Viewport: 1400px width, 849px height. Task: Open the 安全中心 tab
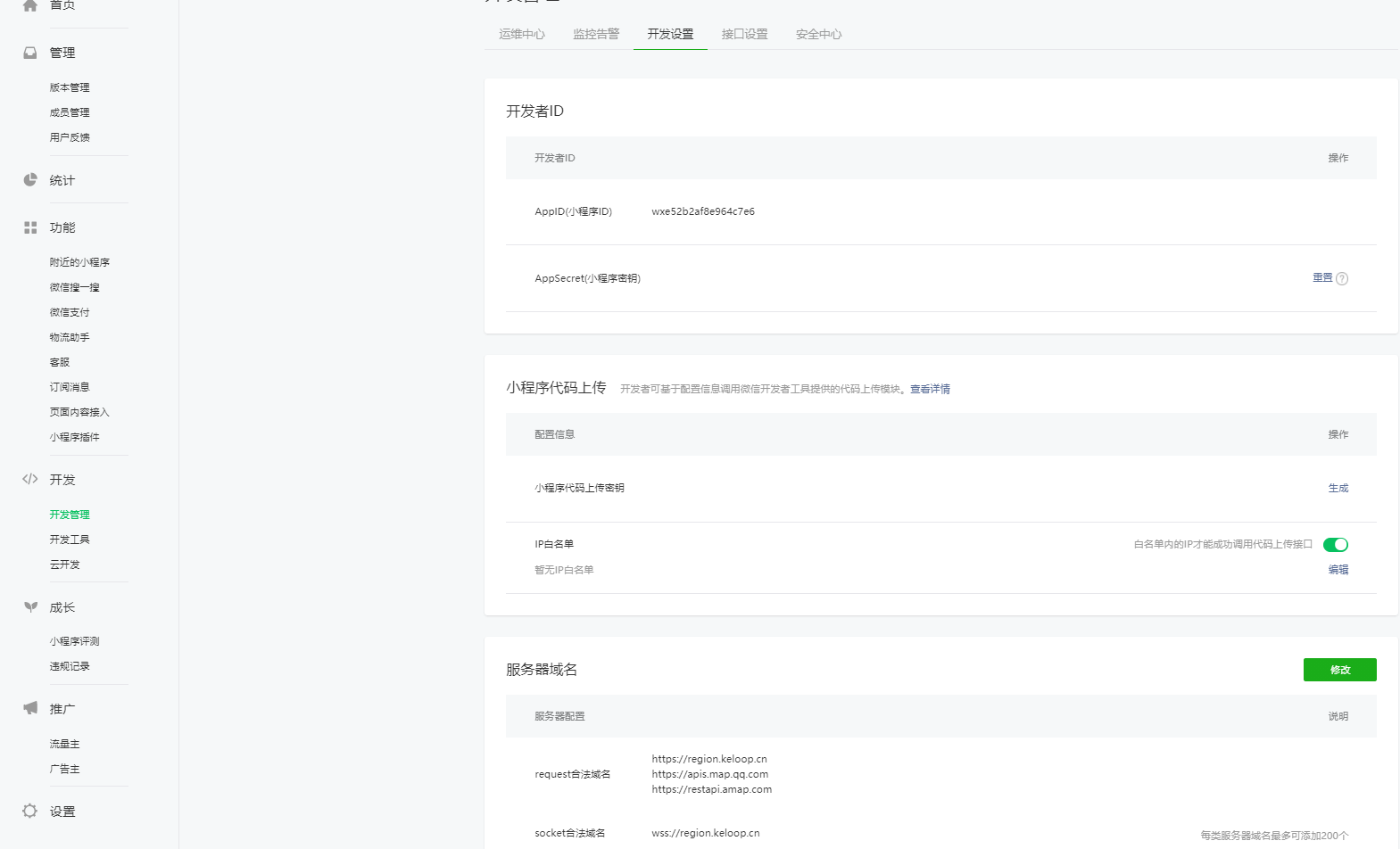pos(818,34)
